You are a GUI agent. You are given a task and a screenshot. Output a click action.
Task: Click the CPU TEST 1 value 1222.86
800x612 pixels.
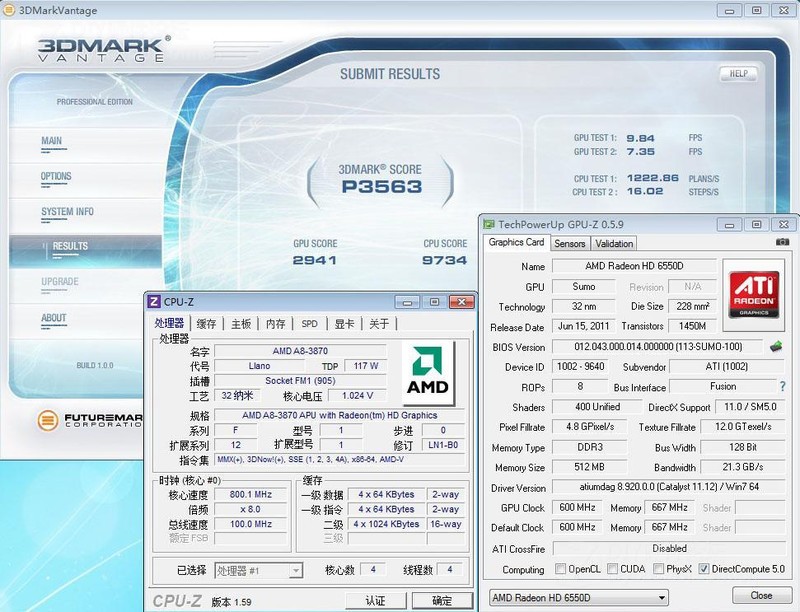click(x=653, y=178)
